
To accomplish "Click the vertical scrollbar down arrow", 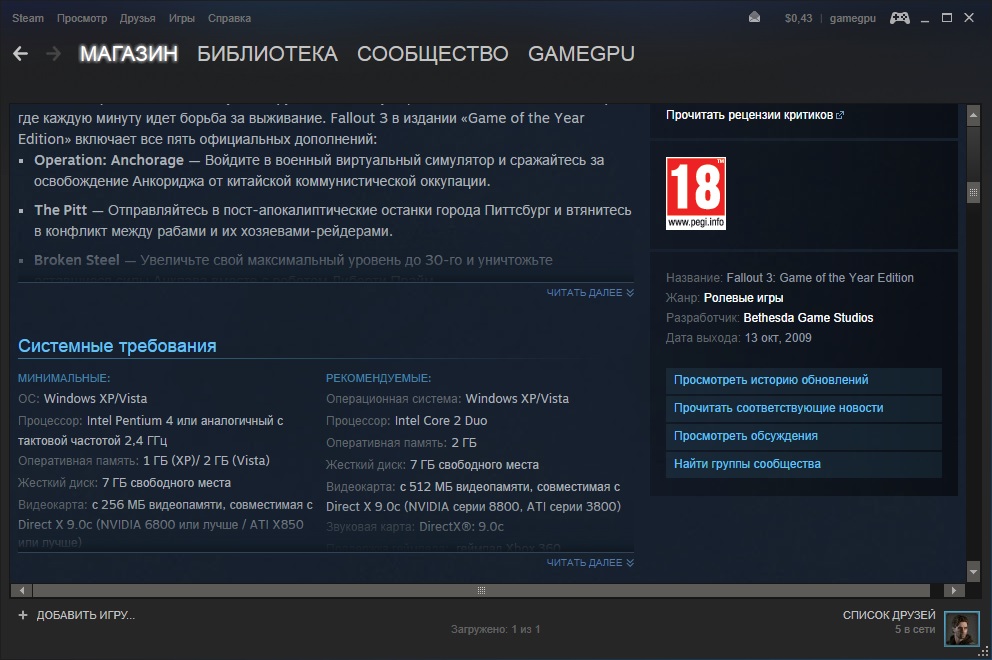I will (974, 572).
